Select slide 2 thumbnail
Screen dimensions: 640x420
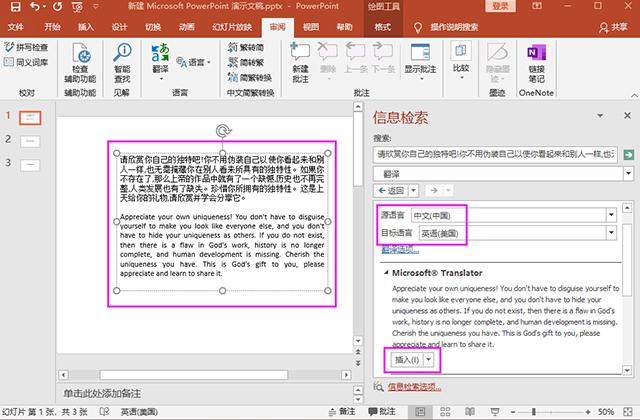click(x=30, y=142)
